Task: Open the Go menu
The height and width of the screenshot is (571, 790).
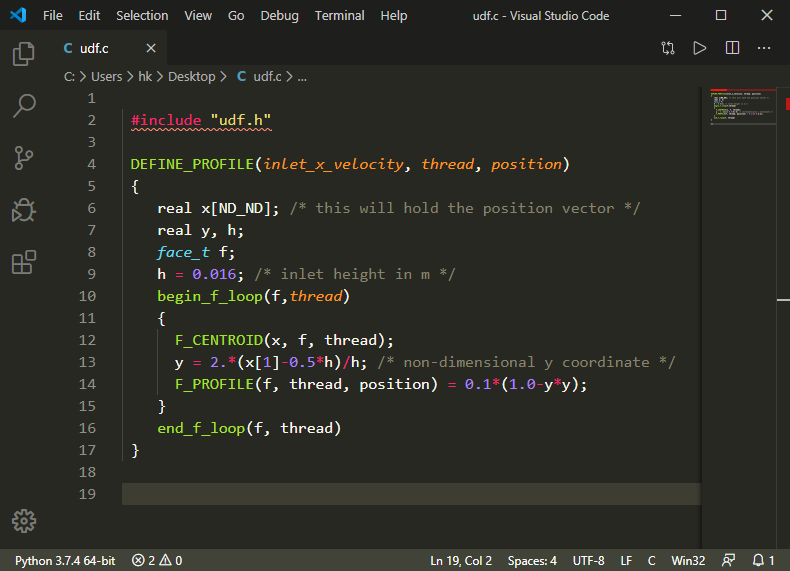Action: [236, 16]
